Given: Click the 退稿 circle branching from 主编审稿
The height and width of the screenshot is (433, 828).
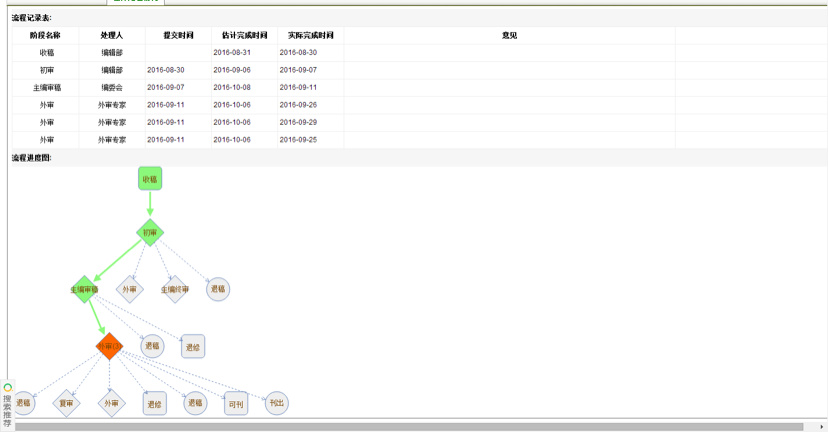Looking at the screenshot, I should [x=153, y=346].
